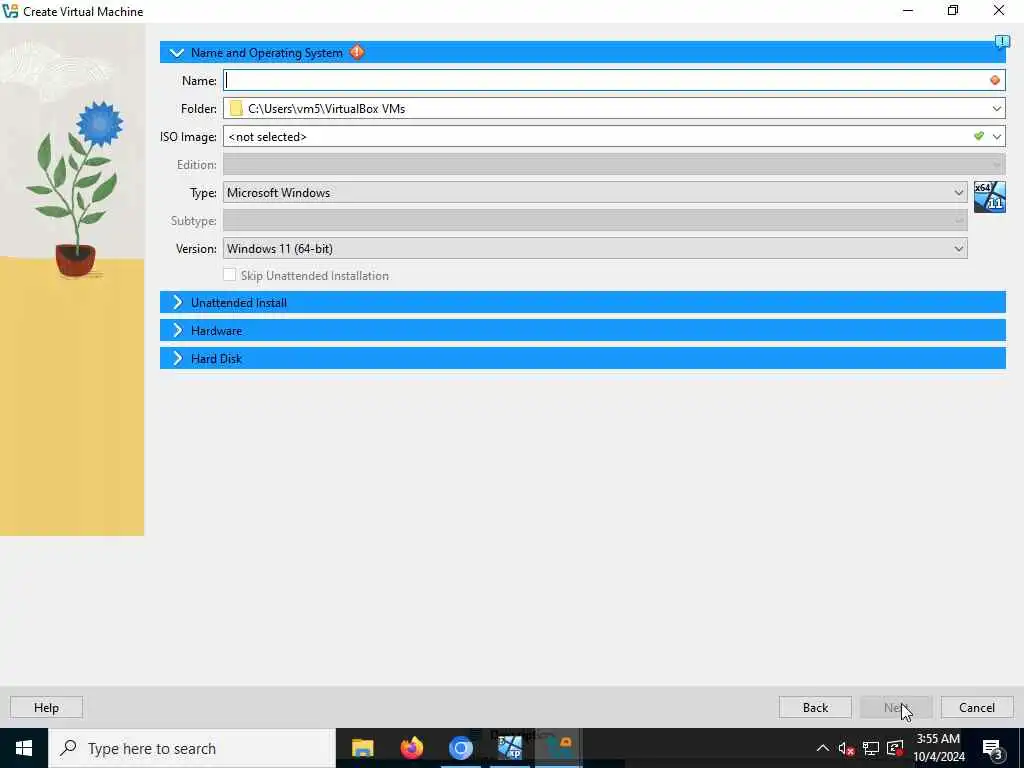This screenshot has width=1024, height=768.
Task: Click the Cancel button
Action: click(x=977, y=707)
